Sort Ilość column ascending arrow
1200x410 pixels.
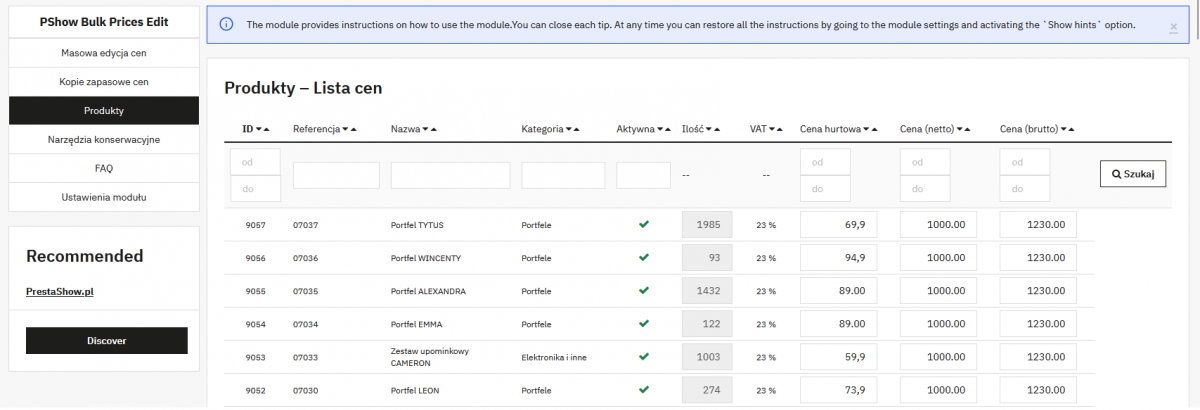[718, 129]
